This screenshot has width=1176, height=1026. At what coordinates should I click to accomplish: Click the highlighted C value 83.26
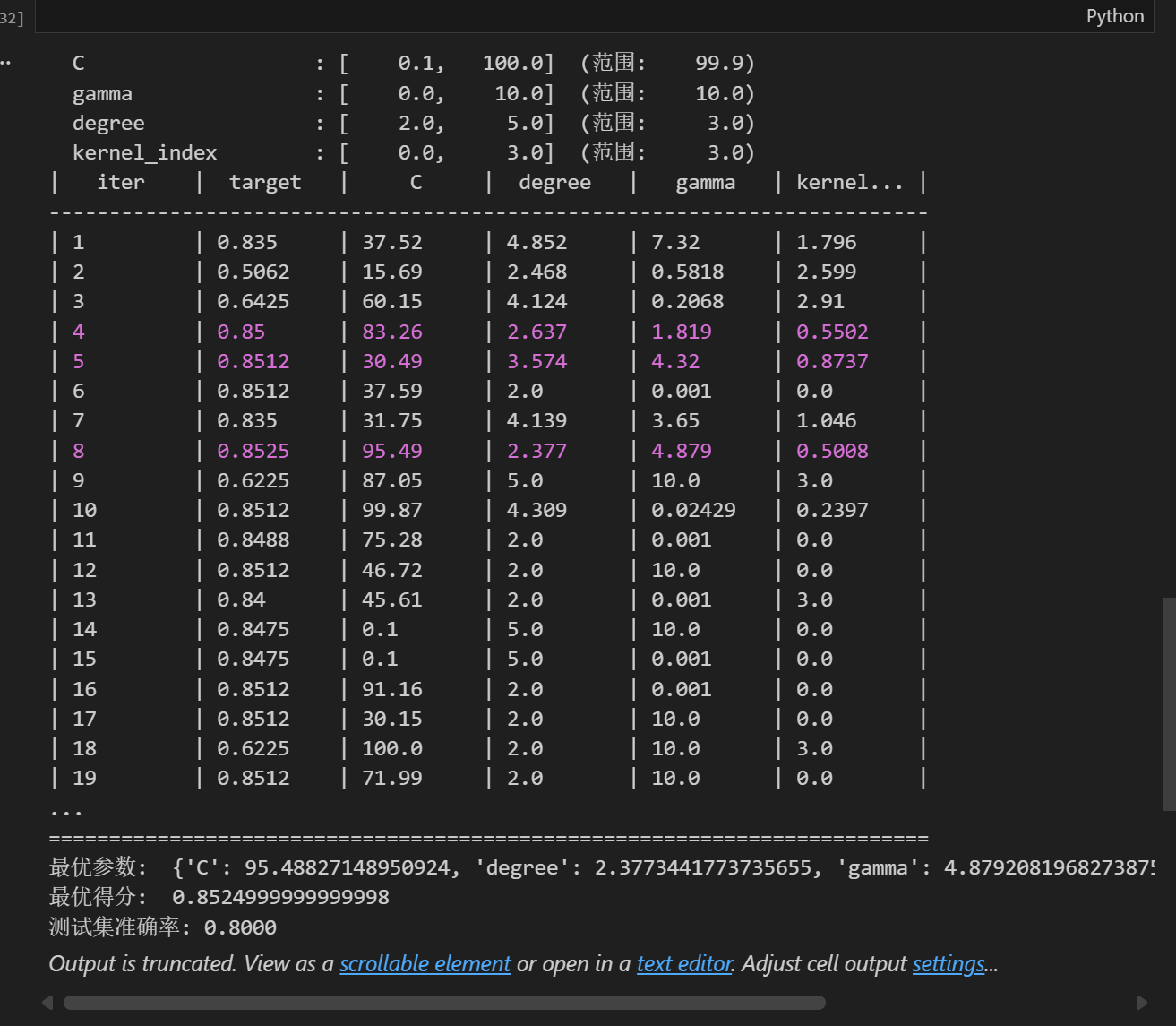click(392, 332)
